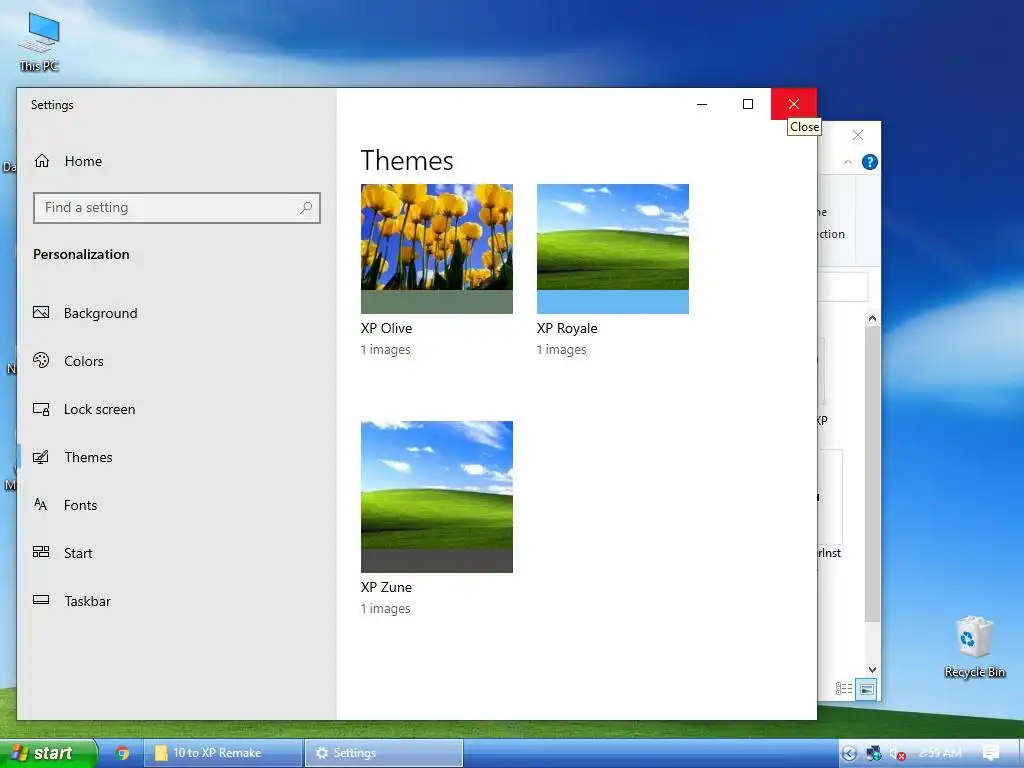Open Background personalization page

(176, 313)
